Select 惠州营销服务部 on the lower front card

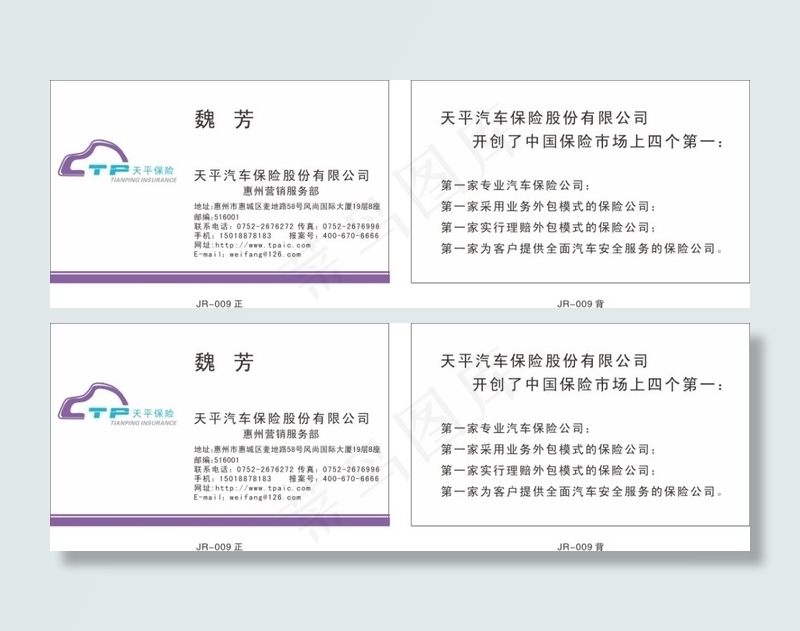281,434
